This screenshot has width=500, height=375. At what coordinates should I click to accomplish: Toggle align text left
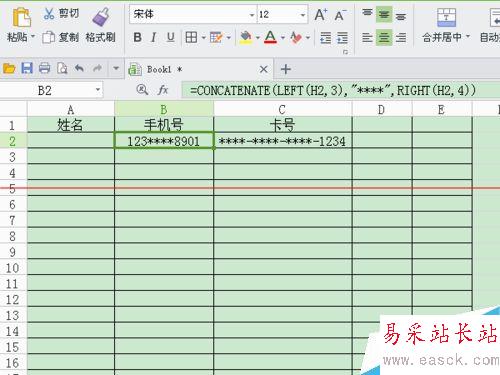(367, 37)
